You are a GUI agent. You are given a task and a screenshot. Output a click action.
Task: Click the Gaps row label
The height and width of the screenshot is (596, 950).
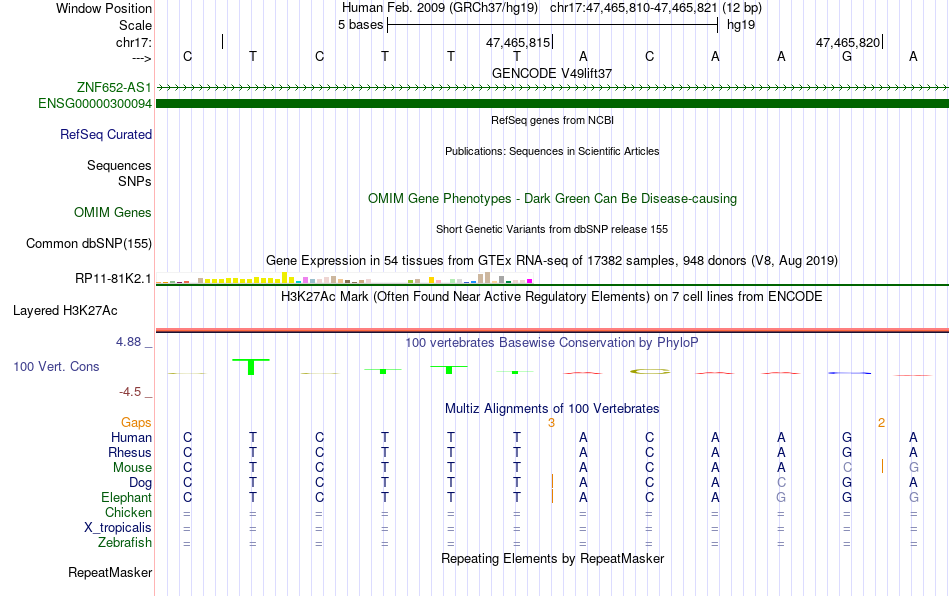(136, 422)
